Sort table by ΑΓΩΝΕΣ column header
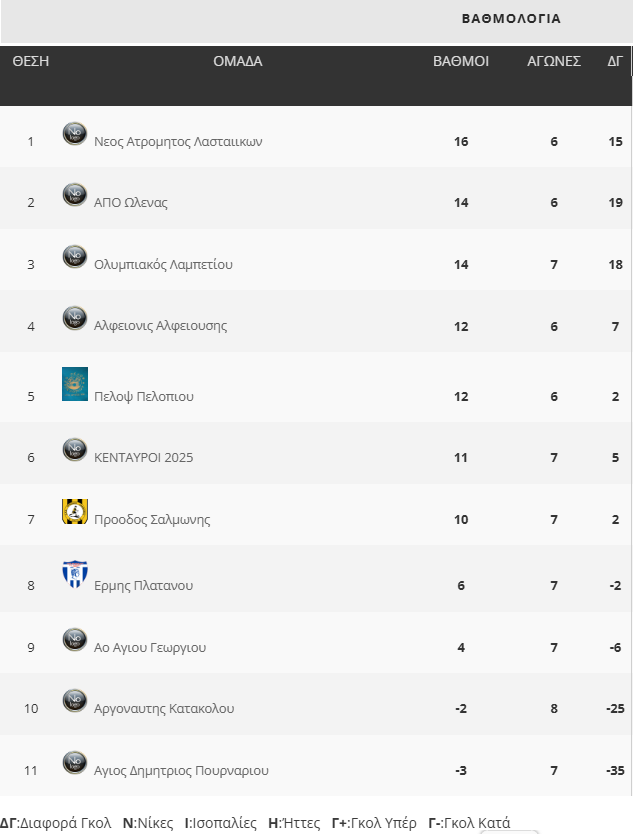The image size is (633, 834). pos(554,61)
